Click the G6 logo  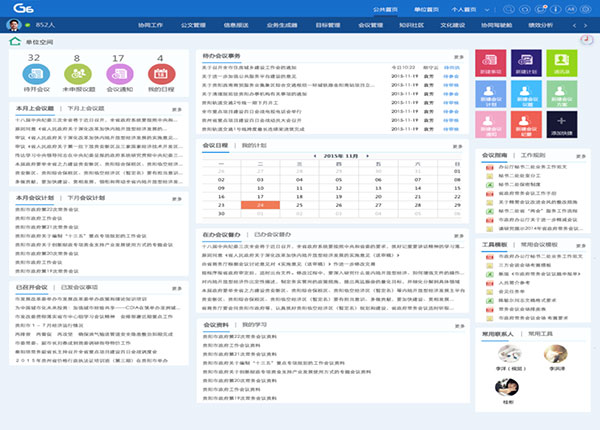pos(23,8)
